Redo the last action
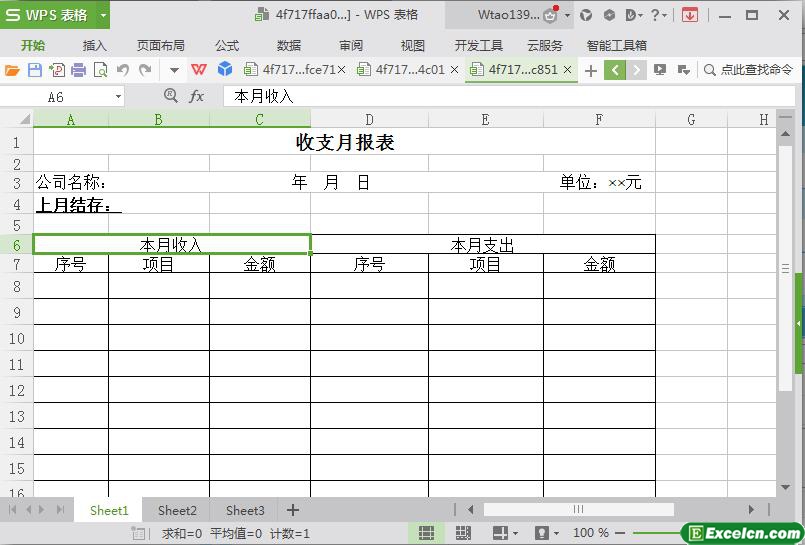Viewport: 805px width, 545px height. [145, 70]
